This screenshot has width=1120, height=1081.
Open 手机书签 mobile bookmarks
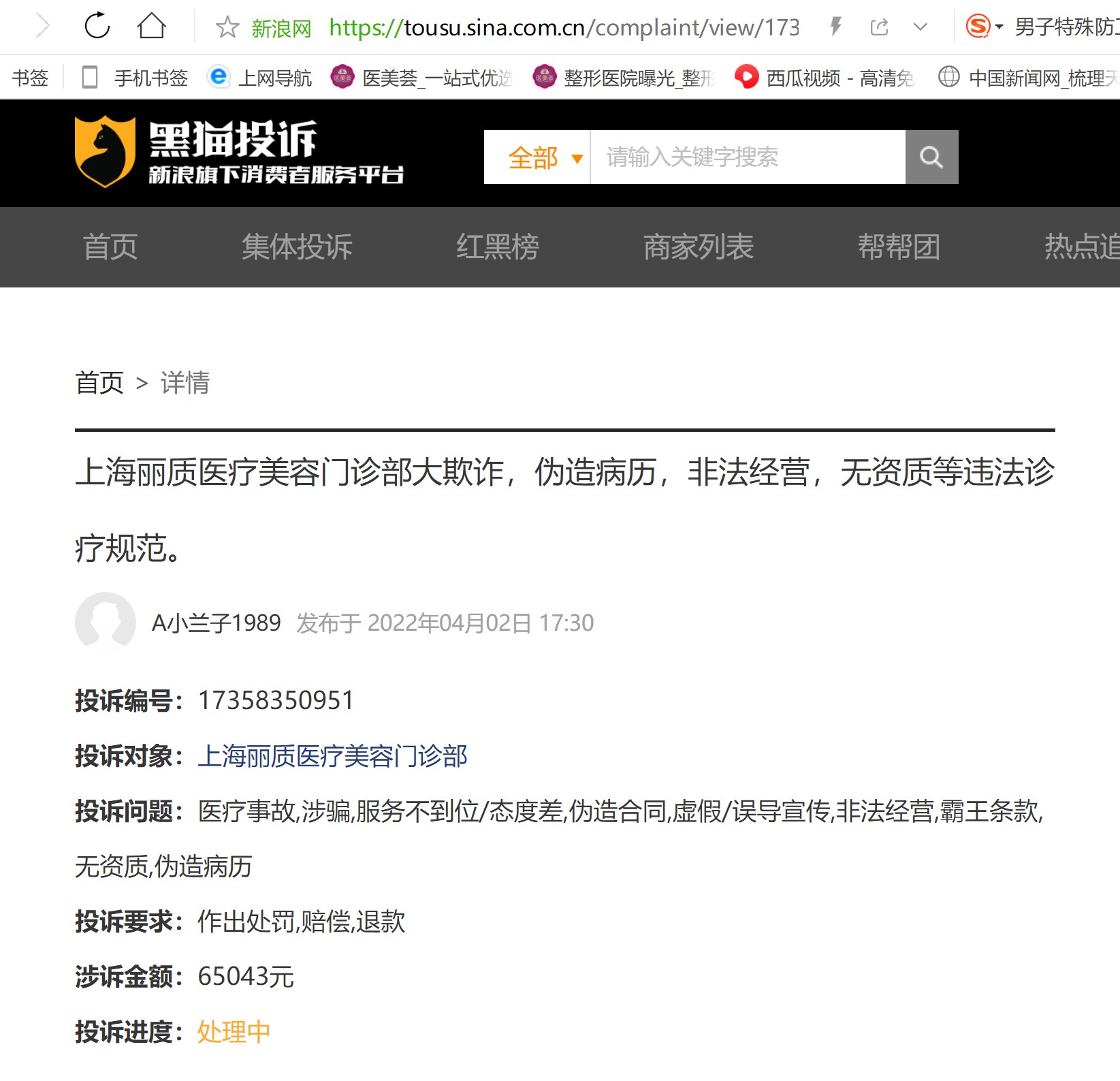[151, 78]
